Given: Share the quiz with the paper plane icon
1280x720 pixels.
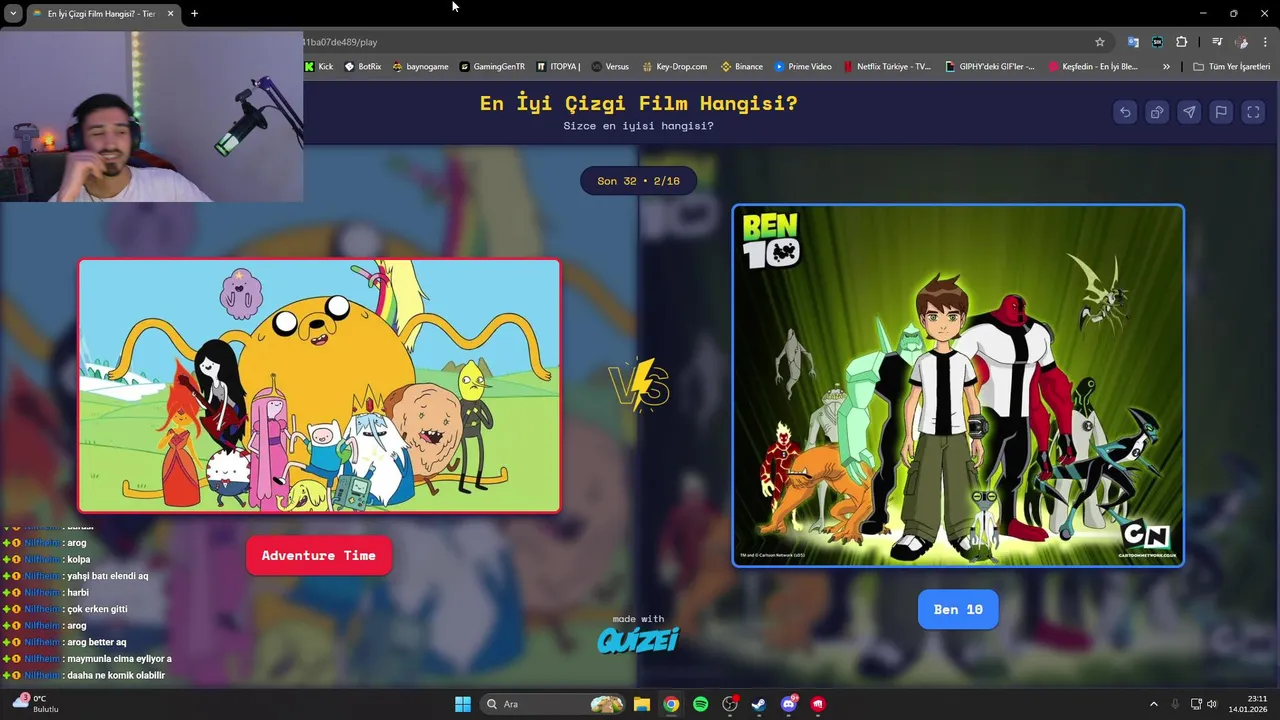Looking at the screenshot, I should click(1189, 112).
